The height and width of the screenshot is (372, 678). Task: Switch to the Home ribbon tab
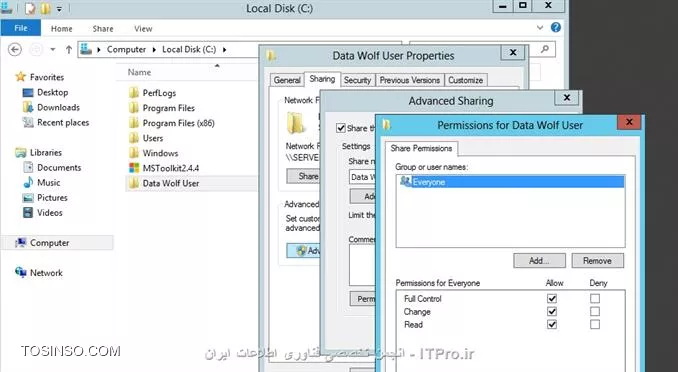(61, 29)
